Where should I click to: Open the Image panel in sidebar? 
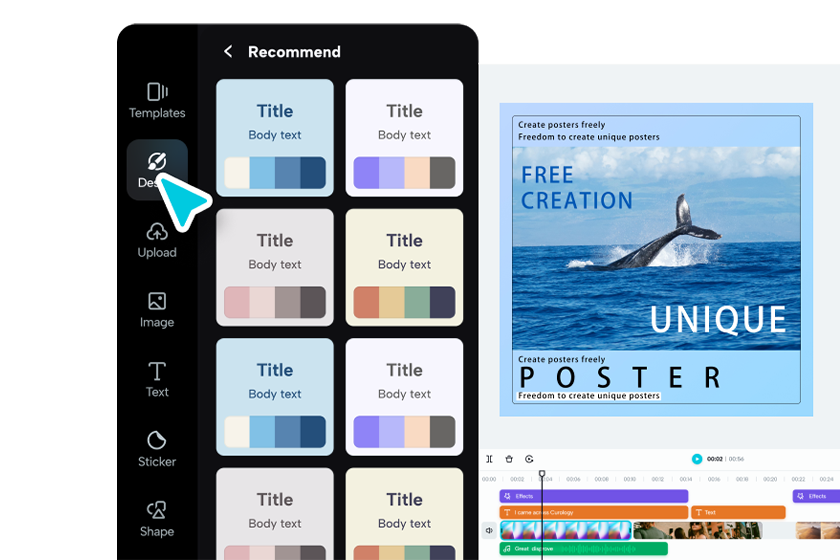(x=157, y=310)
